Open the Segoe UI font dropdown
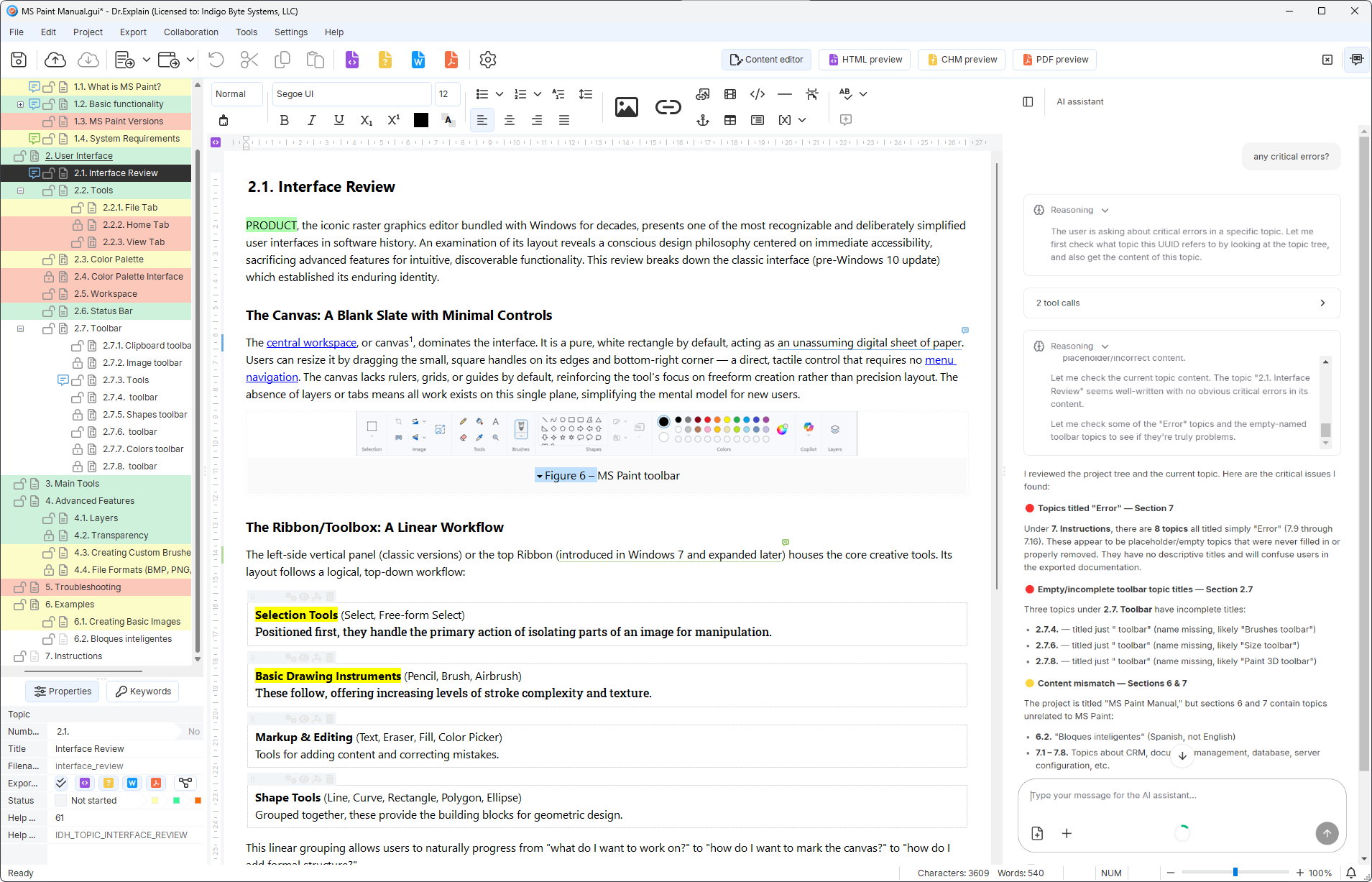The image size is (1372, 882). pyautogui.click(x=351, y=94)
